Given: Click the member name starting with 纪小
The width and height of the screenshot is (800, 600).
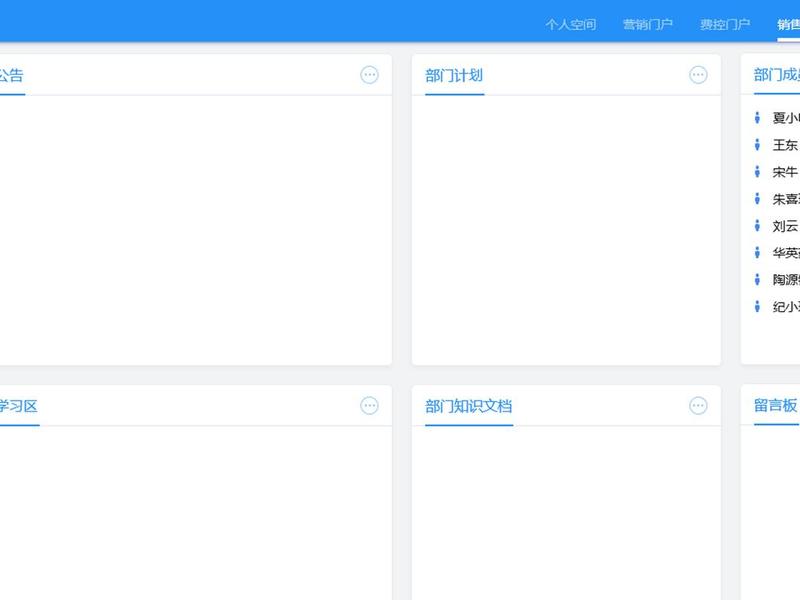Looking at the screenshot, I should [x=786, y=307].
